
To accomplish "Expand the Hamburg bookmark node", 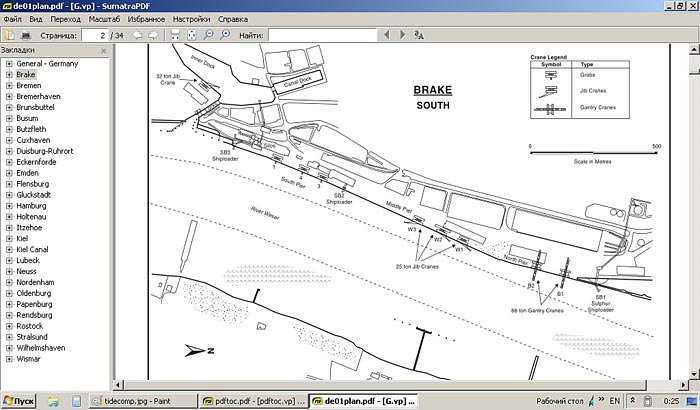I will click(9, 206).
